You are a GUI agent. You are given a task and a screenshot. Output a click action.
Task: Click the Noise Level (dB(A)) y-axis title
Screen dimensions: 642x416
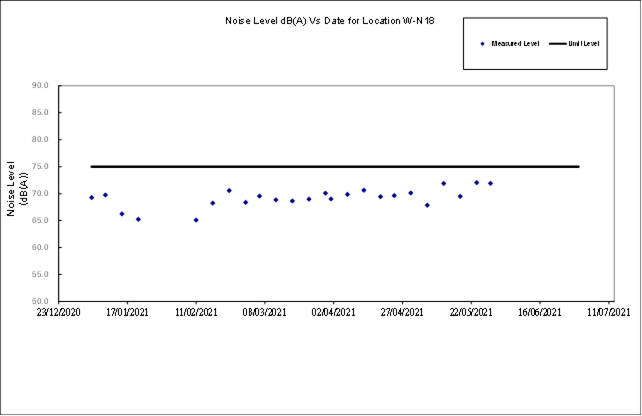point(18,189)
